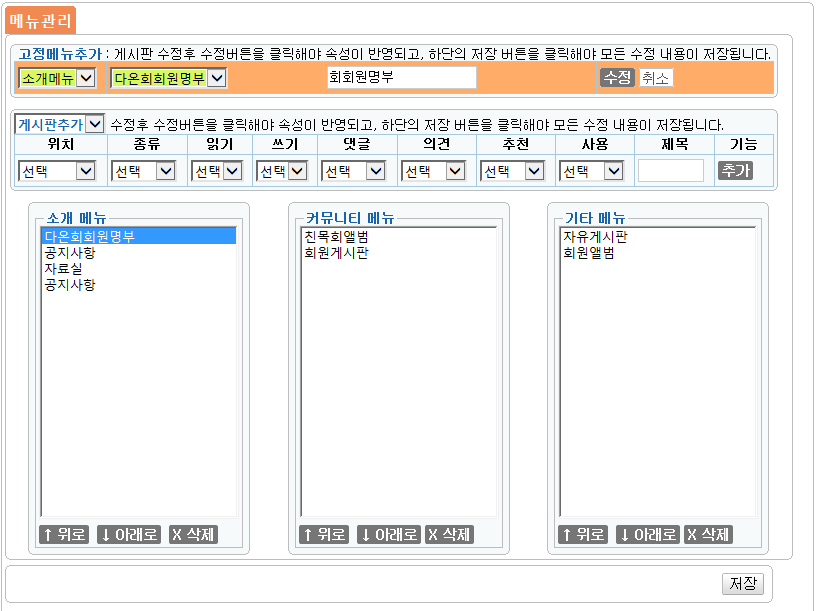Click the 회원명부 text field
The width and height of the screenshot is (816, 611).
point(401,78)
